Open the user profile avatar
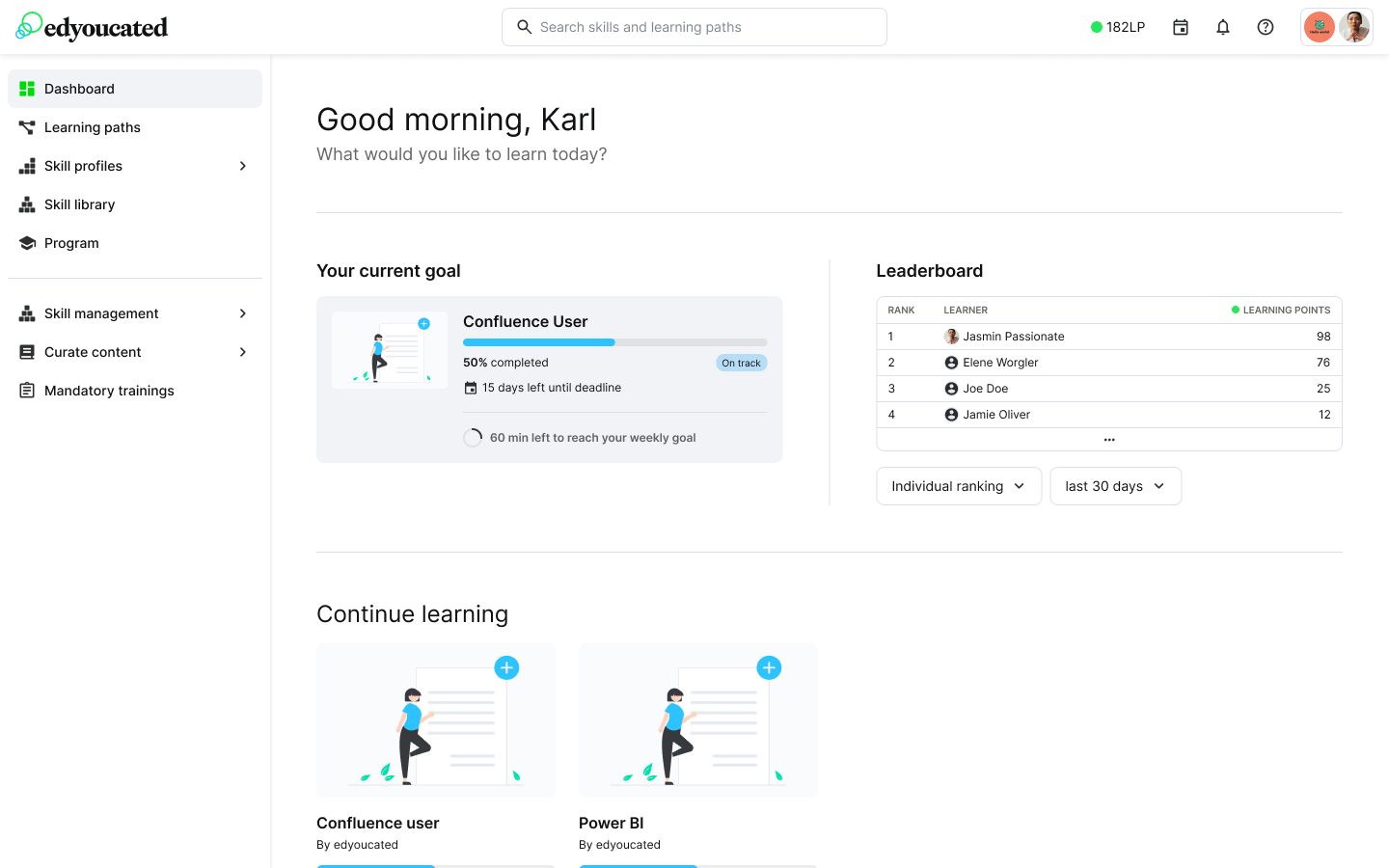 click(x=1353, y=27)
